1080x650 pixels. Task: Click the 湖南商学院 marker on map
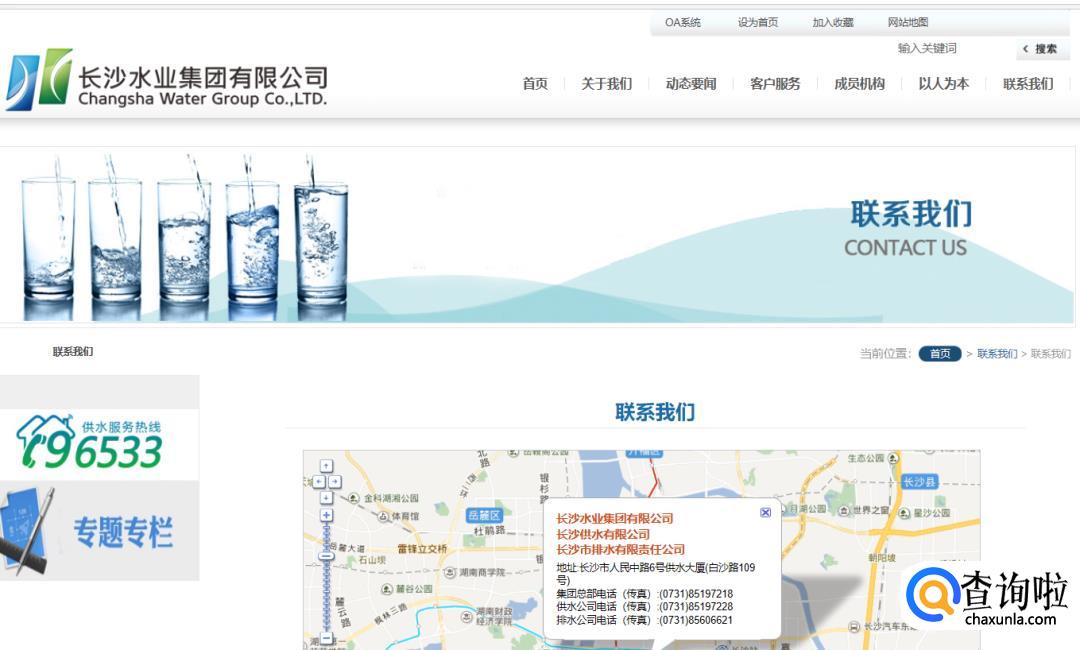tap(475, 572)
